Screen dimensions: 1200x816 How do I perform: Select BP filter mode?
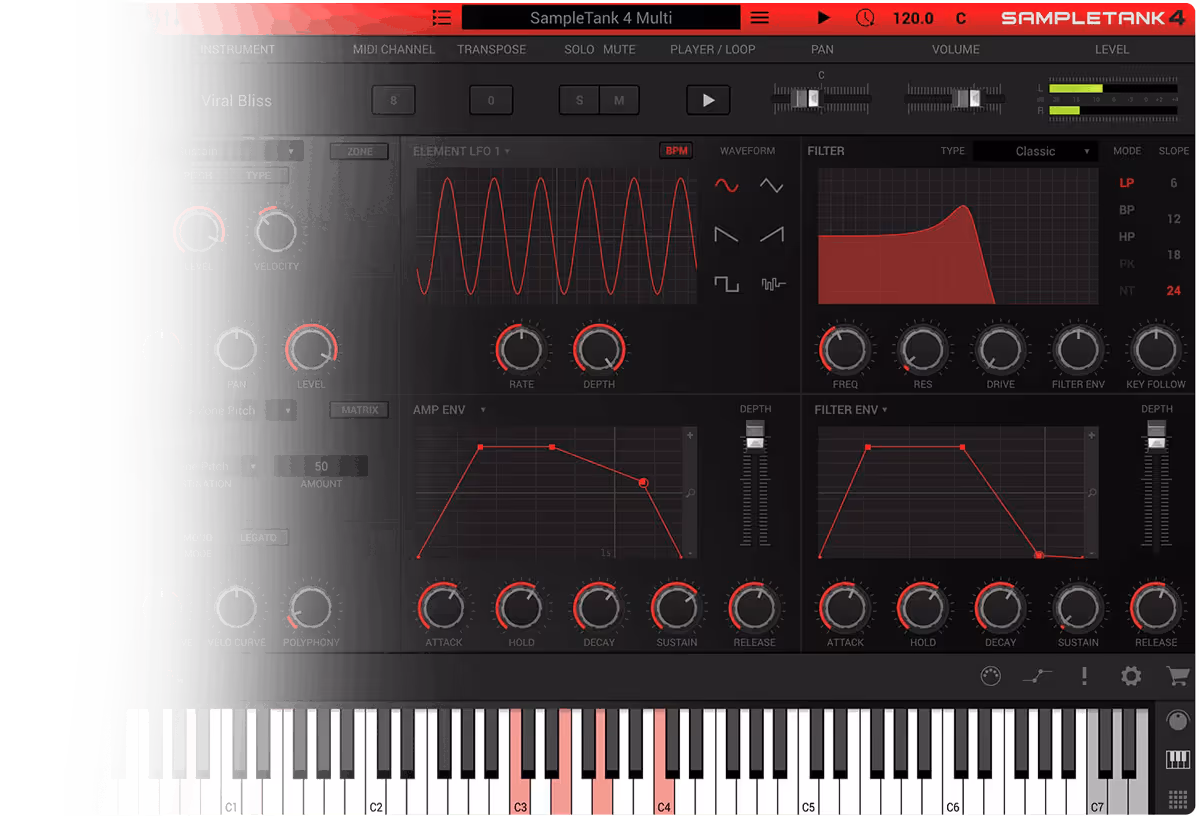pos(1127,210)
